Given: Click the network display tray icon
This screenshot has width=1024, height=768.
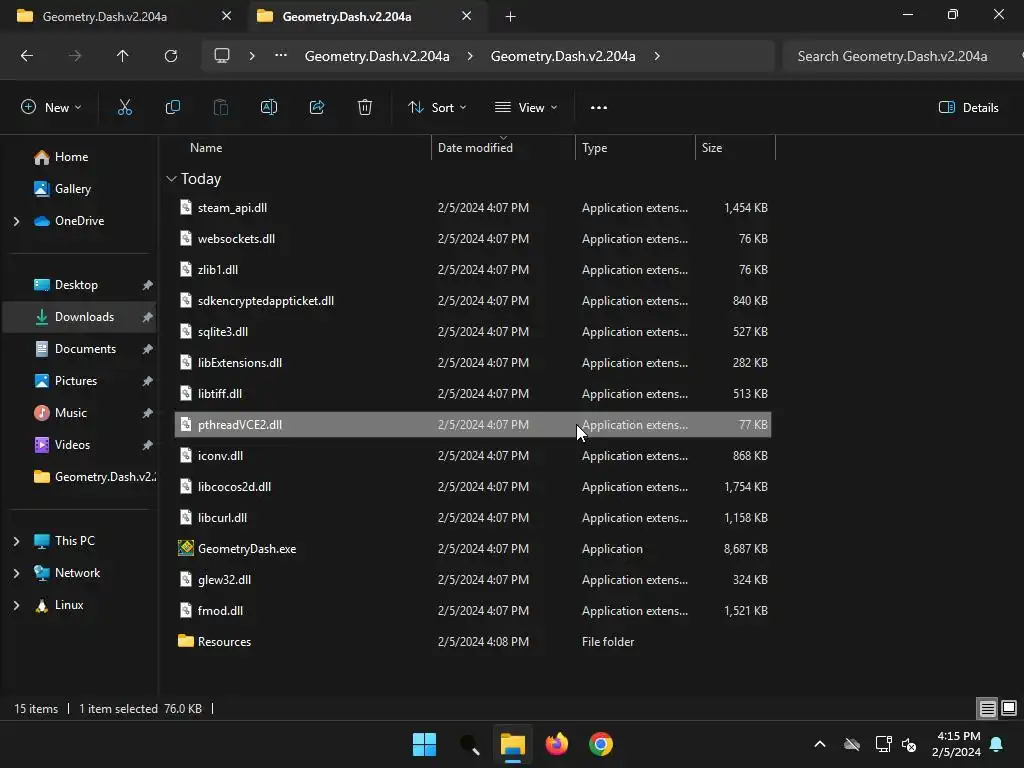Looking at the screenshot, I should 883,744.
